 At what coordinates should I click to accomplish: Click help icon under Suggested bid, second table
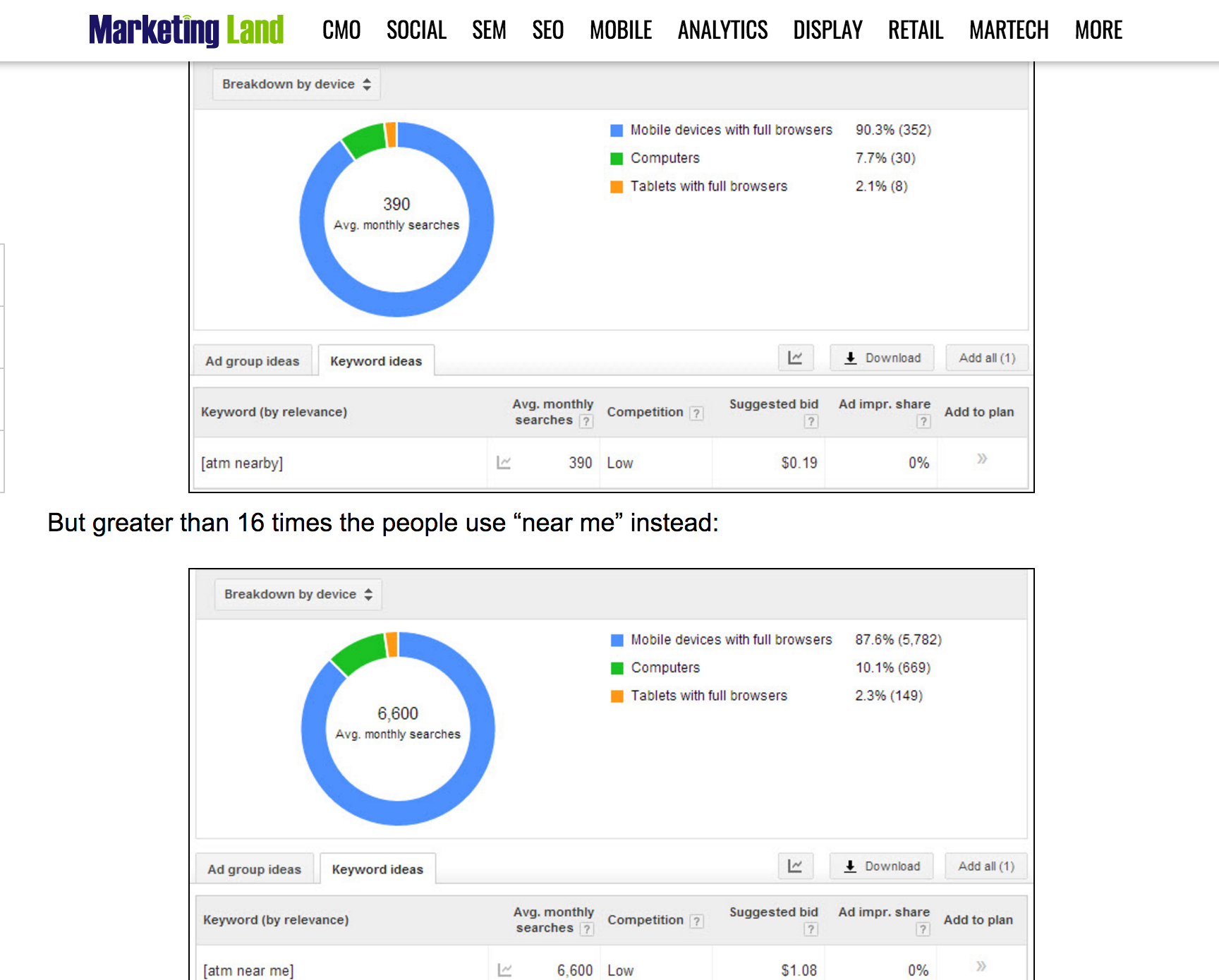coord(811,929)
